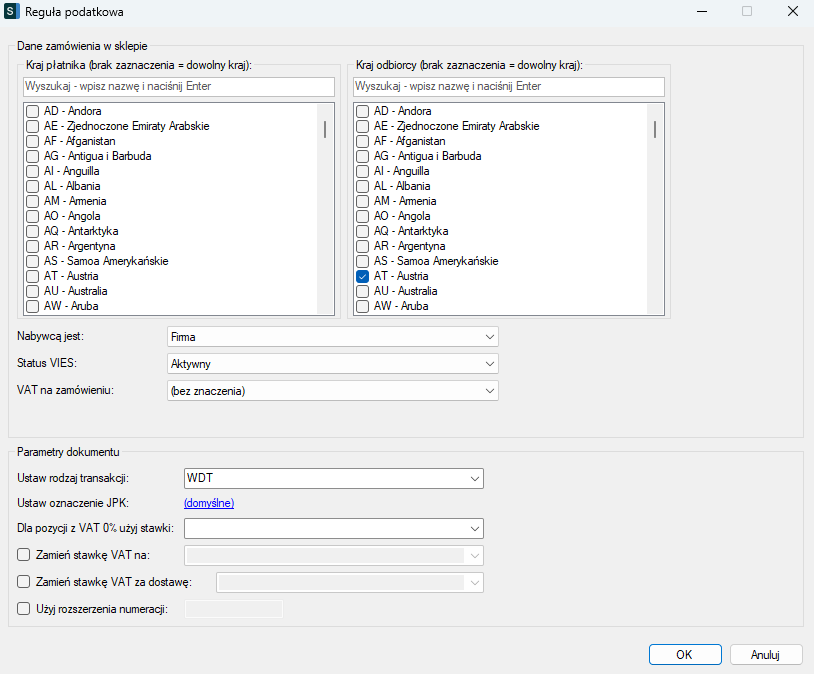Enable Zamień stawkę VAT na checkbox
The height and width of the screenshot is (674, 814).
25,555
